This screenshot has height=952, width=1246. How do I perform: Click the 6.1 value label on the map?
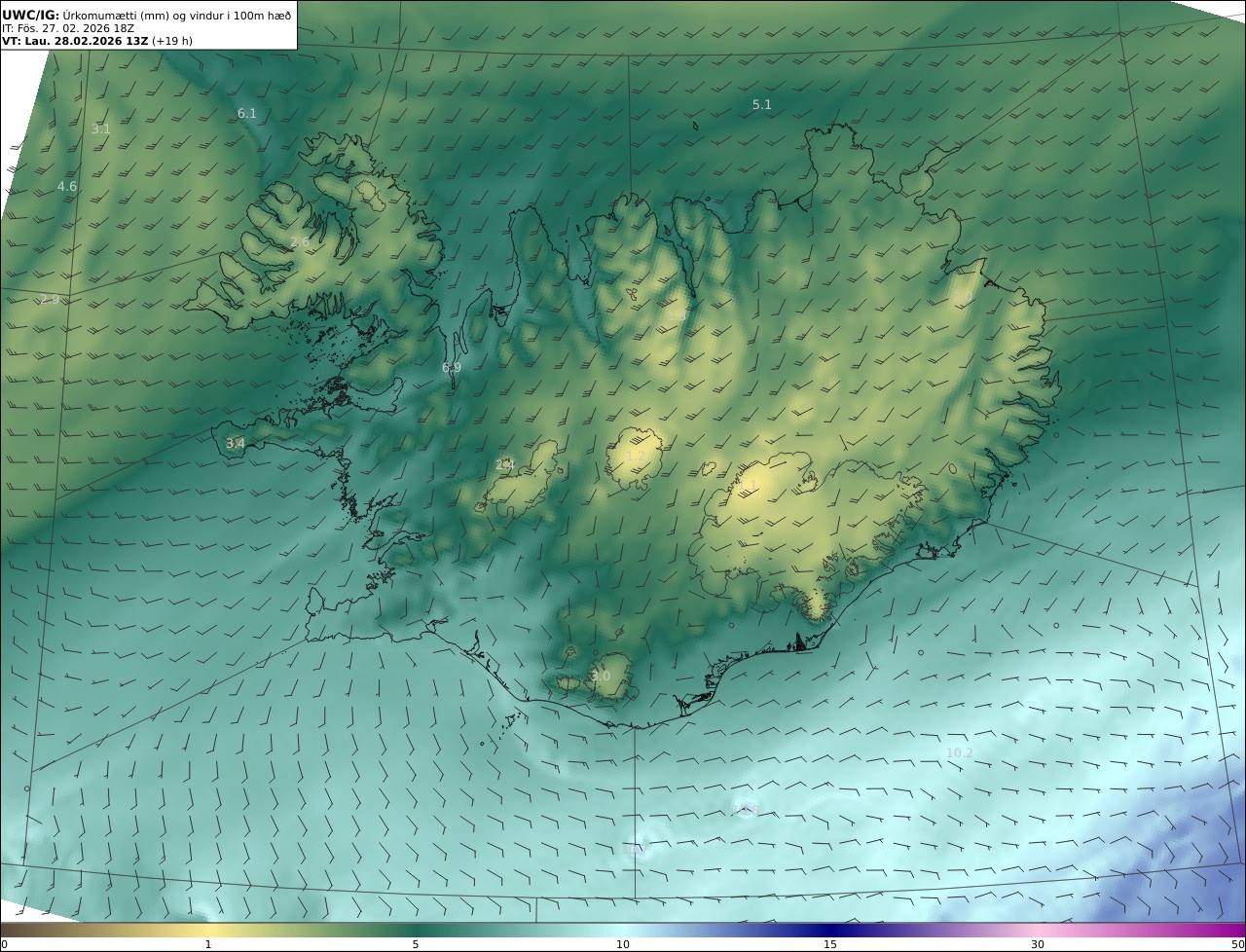coord(247,113)
